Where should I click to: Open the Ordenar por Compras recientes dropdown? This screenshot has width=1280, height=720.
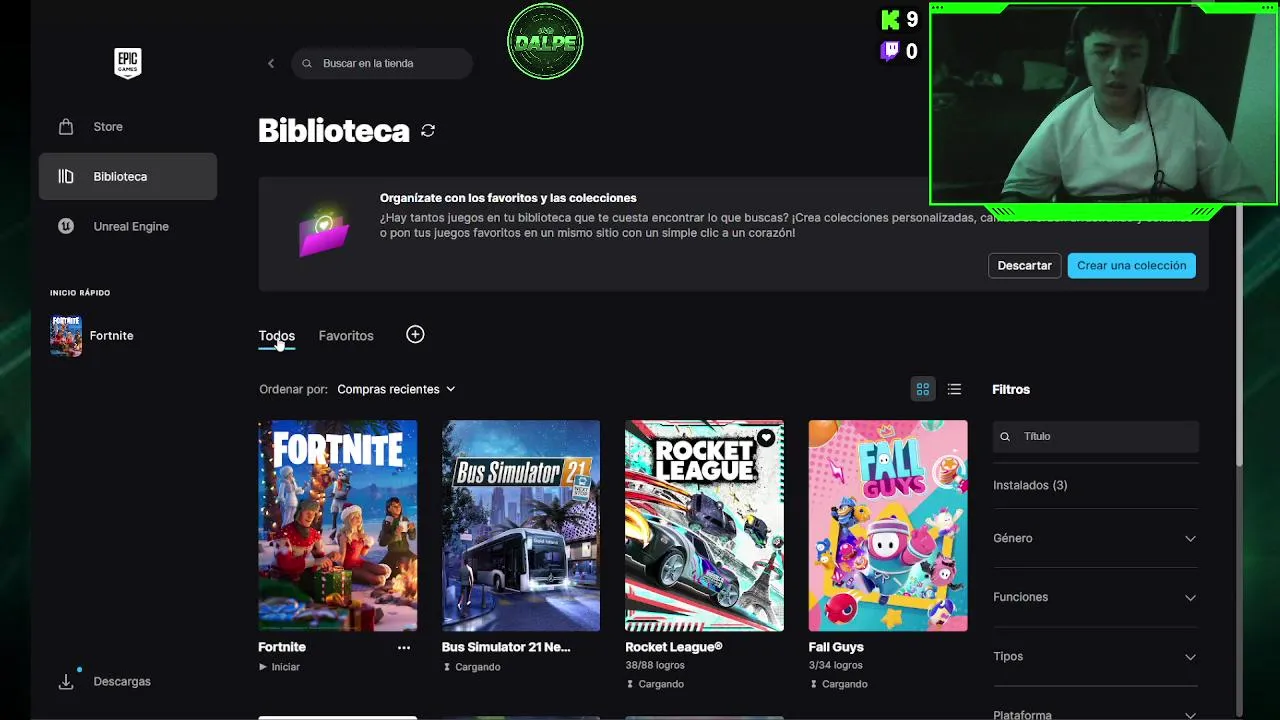[396, 389]
